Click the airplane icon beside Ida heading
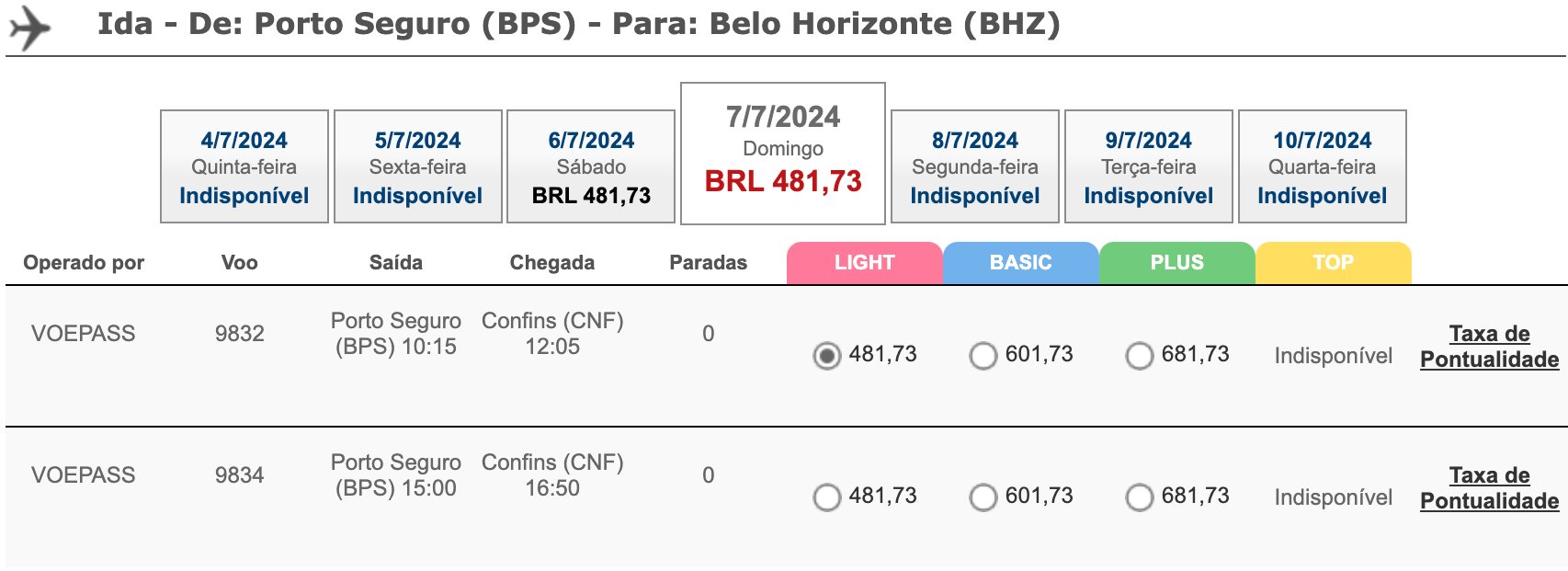This screenshot has width=1568, height=571. click(x=30, y=28)
